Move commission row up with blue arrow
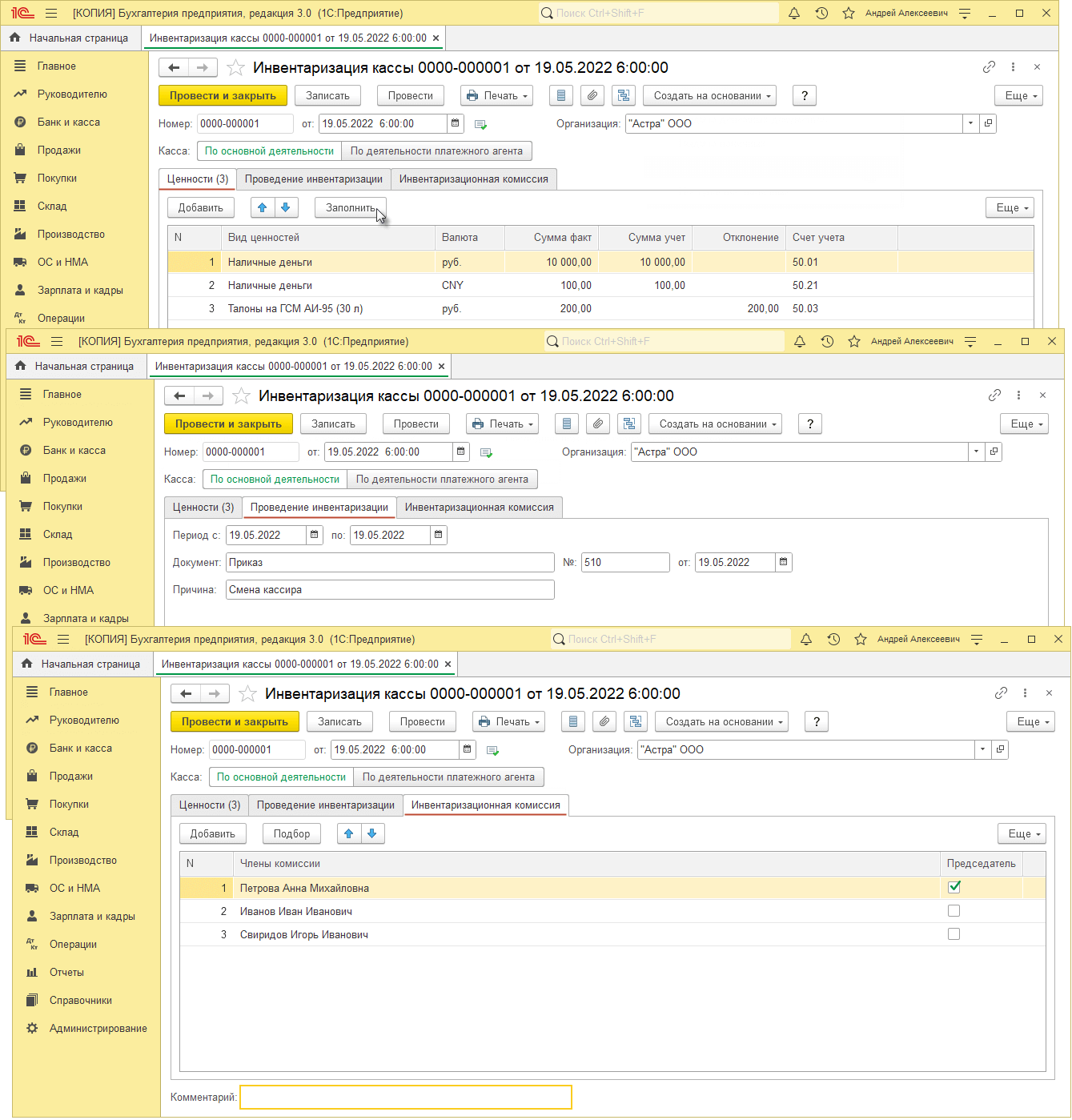 [349, 833]
